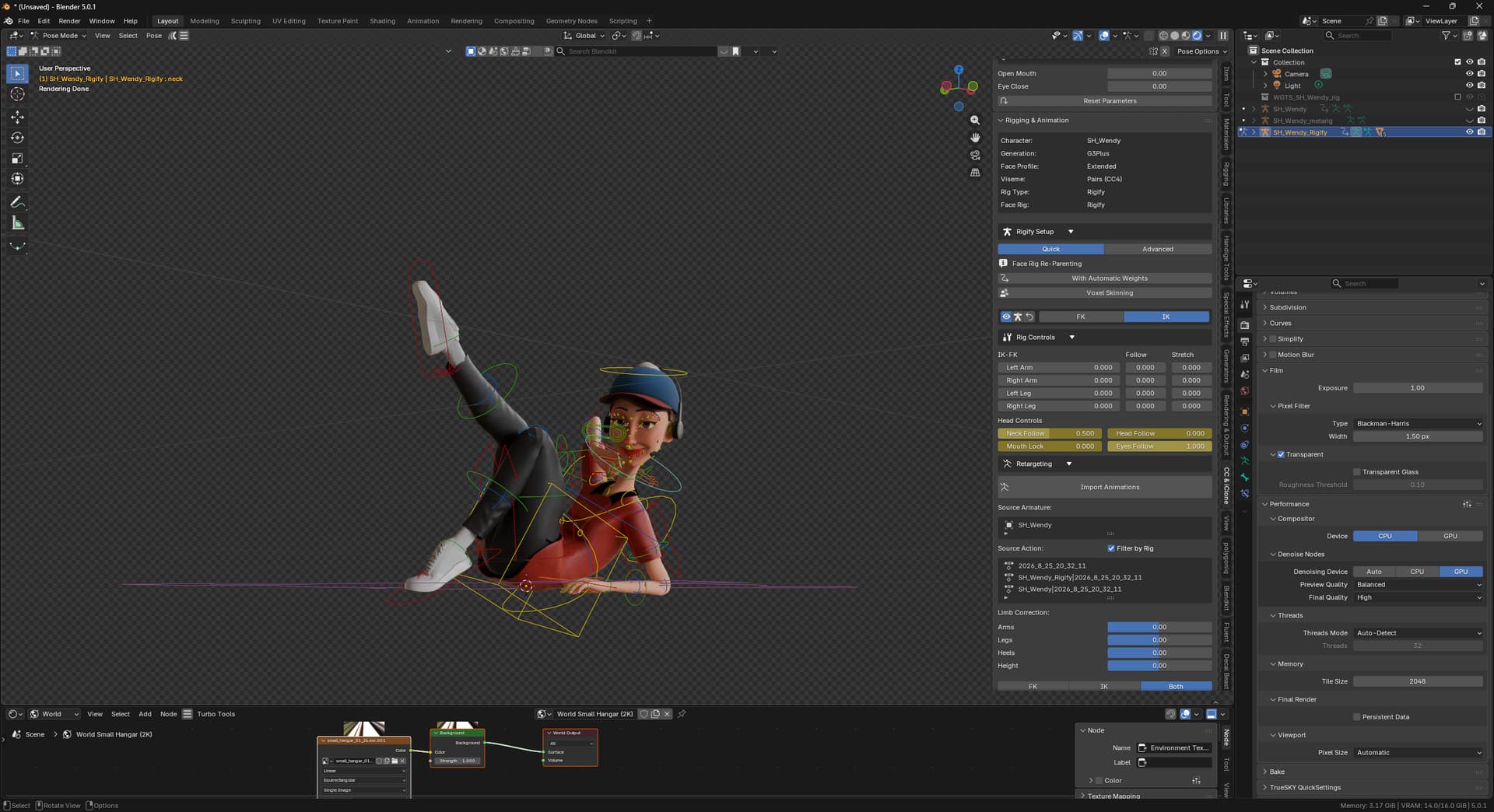Select the Measure tool
Screen dimensions: 1494x812
point(17,223)
